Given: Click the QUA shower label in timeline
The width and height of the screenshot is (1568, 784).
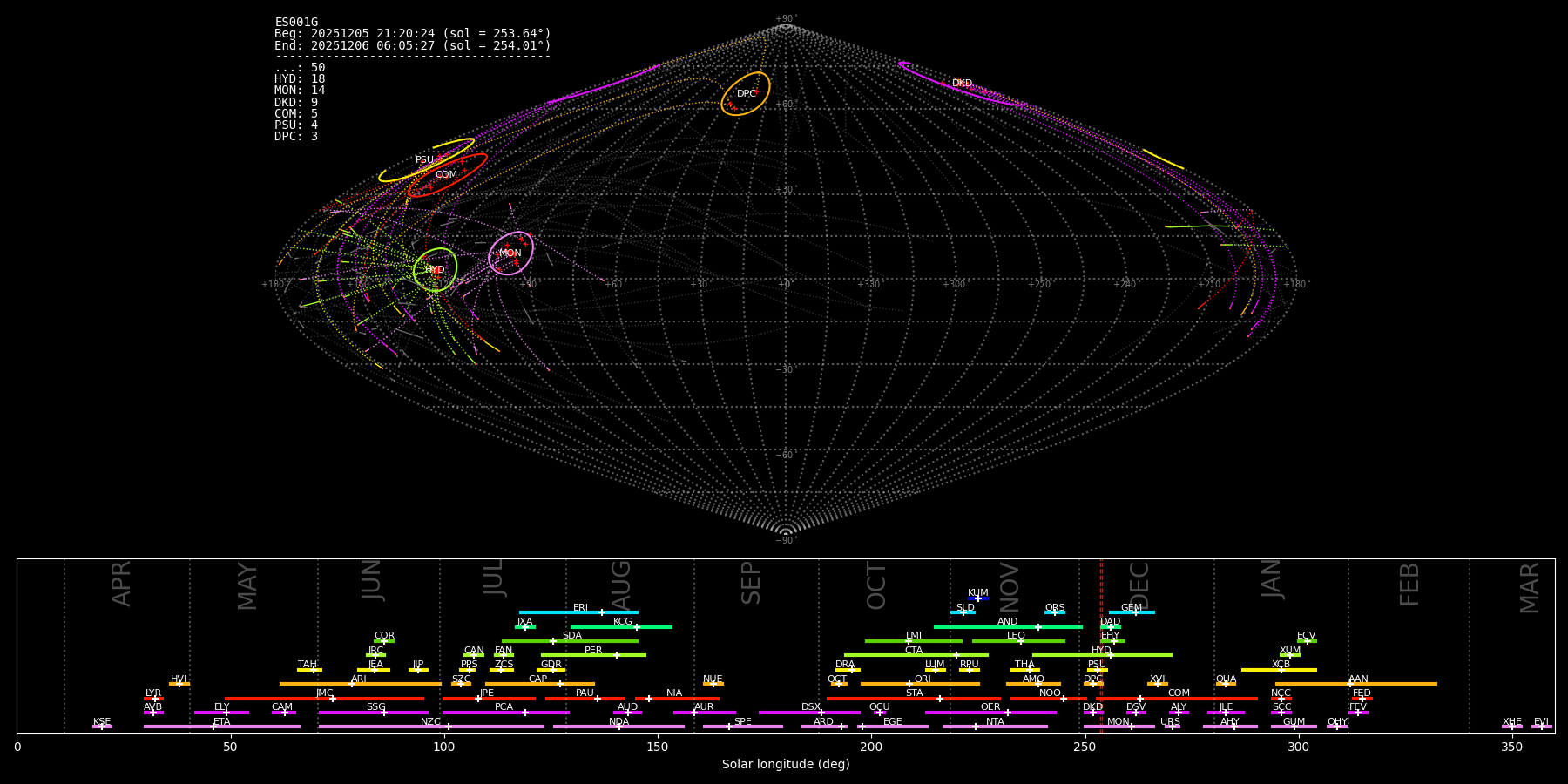Looking at the screenshot, I should [x=1226, y=679].
